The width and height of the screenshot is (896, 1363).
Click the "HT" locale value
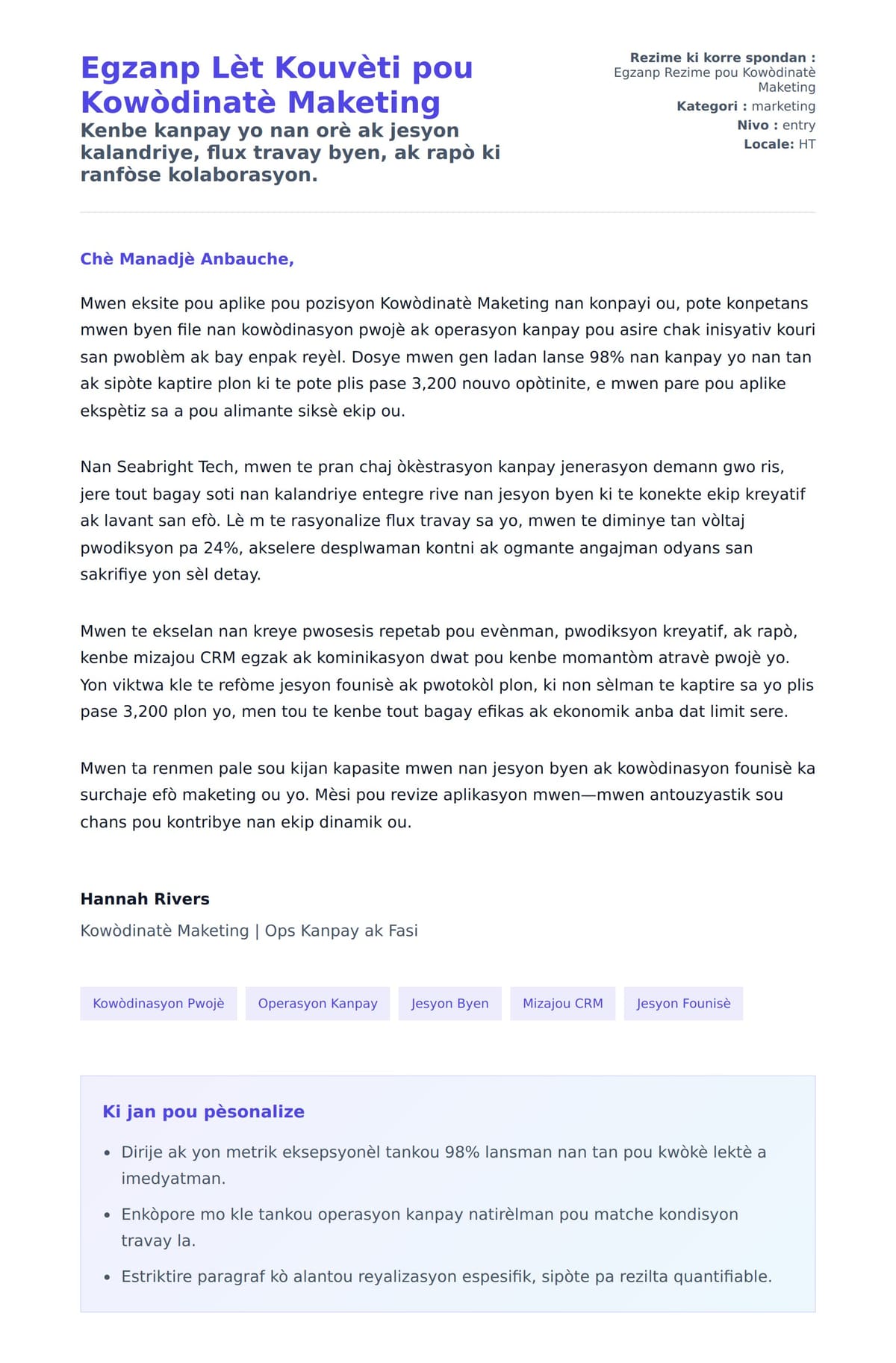point(806,144)
